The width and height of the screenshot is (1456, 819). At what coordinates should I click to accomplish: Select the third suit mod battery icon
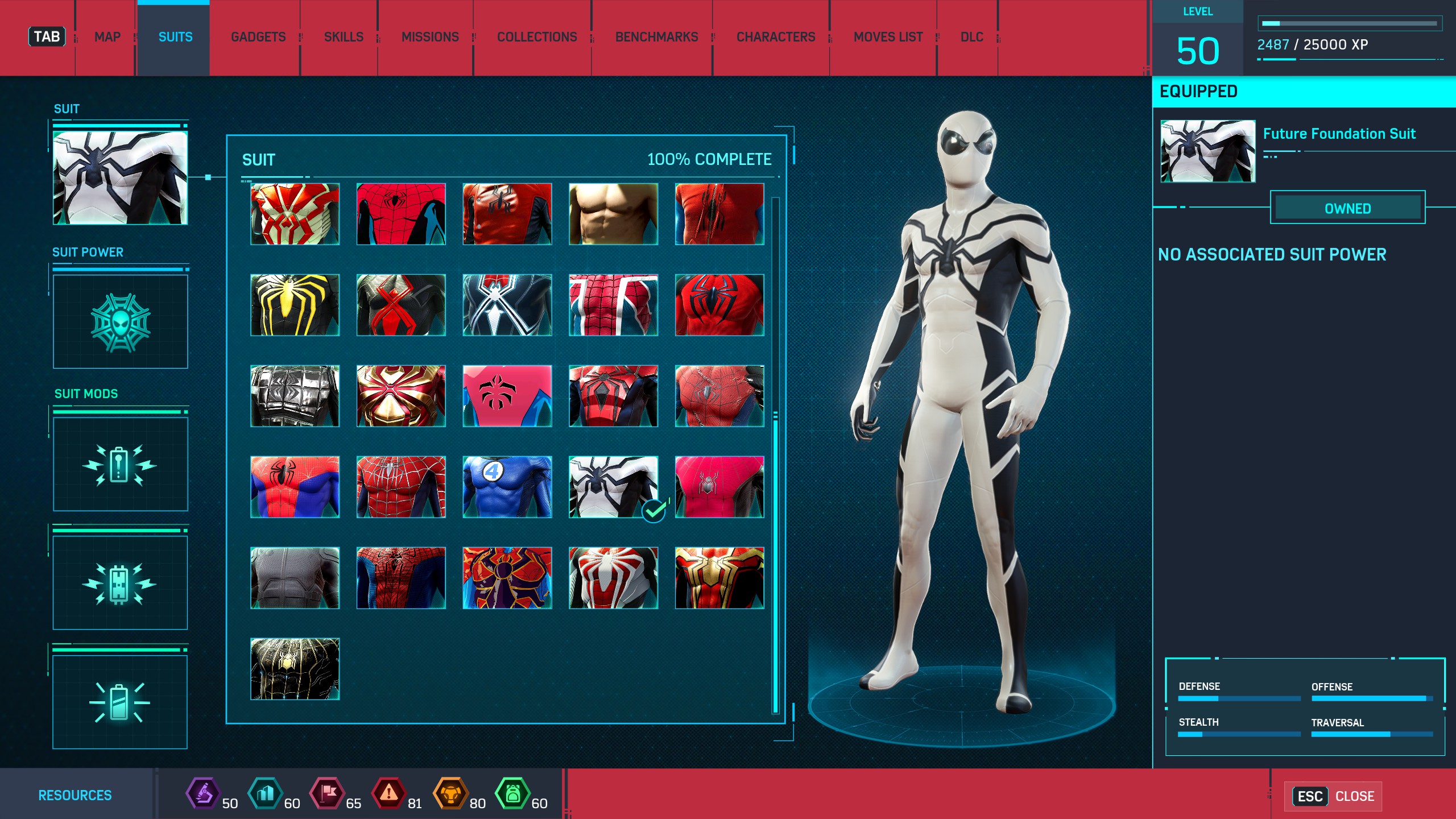[x=120, y=702]
